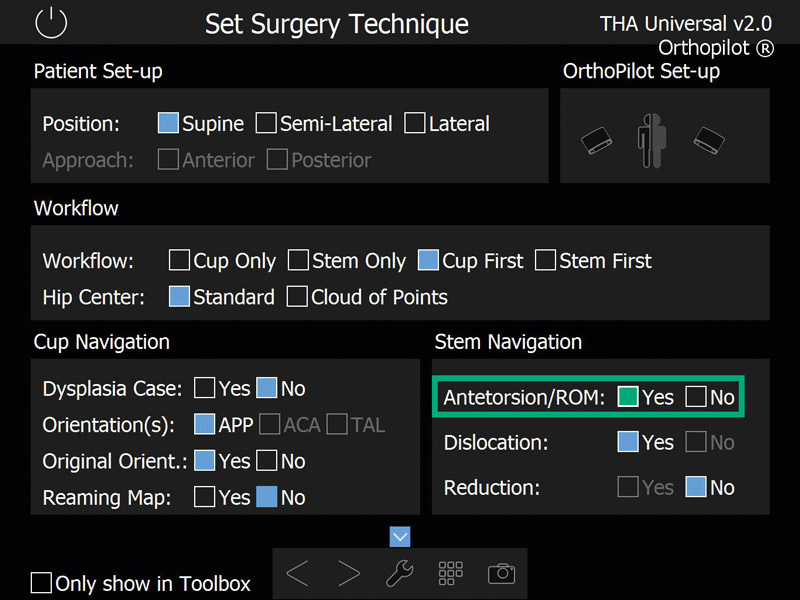Choose the Lateral position option
800x600 pixels.
415,123
